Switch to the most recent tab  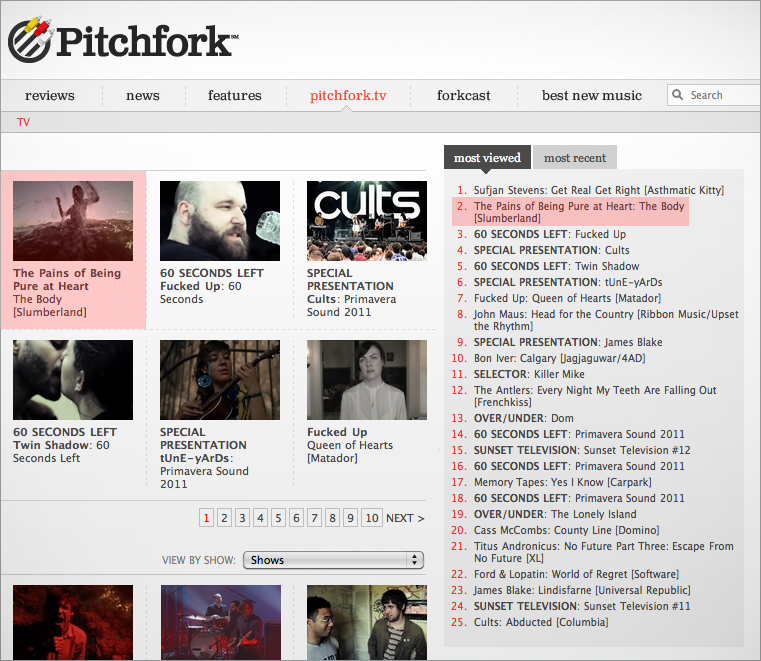(x=575, y=158)
